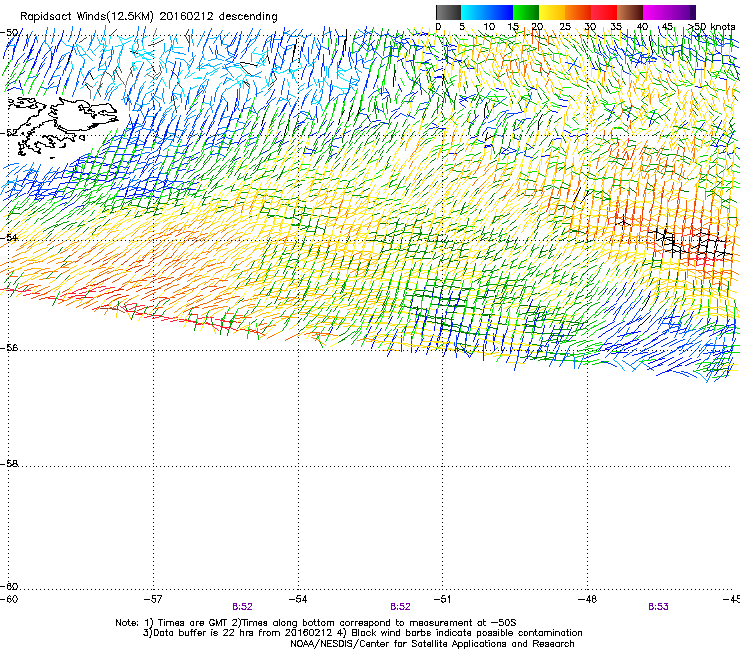This screenshot has width=740, height=650.
Task: Click the longitude label '-57'
Action: point(153,599)
